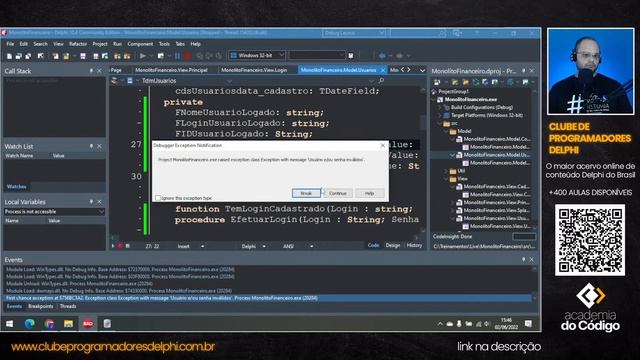
Task: Open the Project menu
Action: pyautogui.click(x=100, y=44)
